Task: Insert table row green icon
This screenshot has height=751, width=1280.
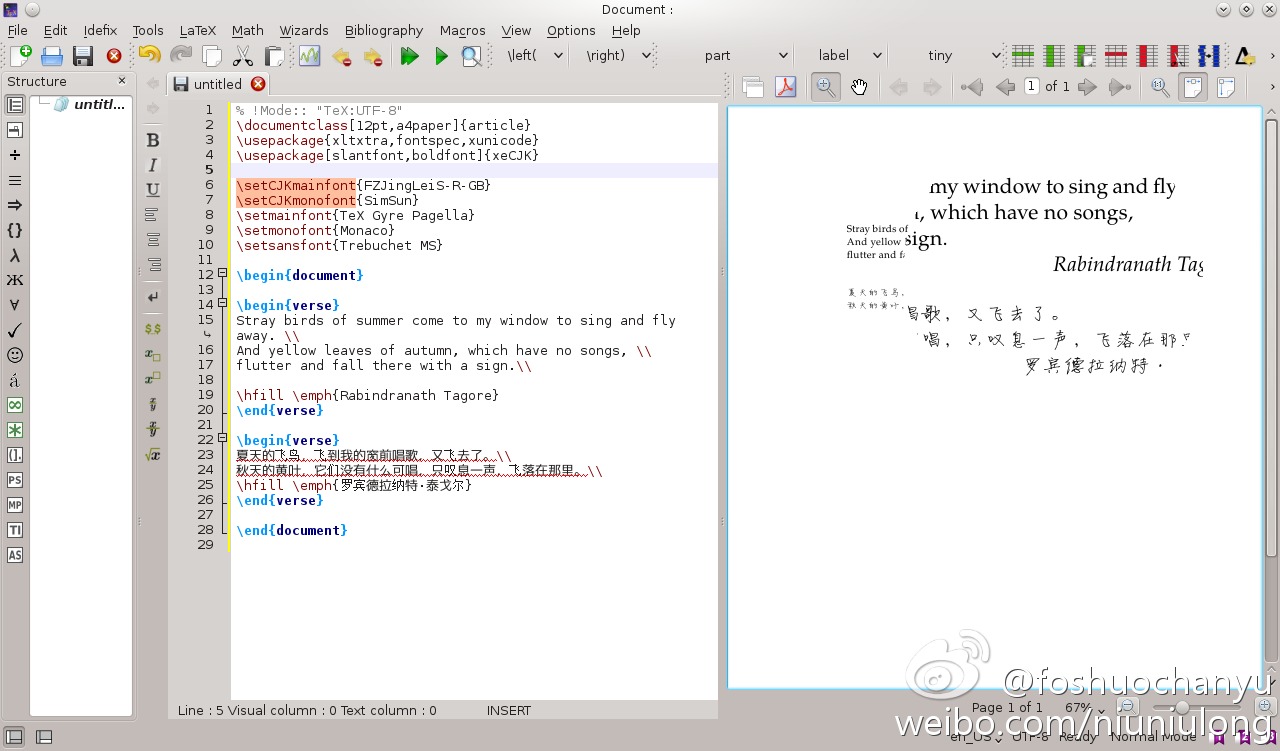Action: pyautogui.click(x=1022, y=56)
